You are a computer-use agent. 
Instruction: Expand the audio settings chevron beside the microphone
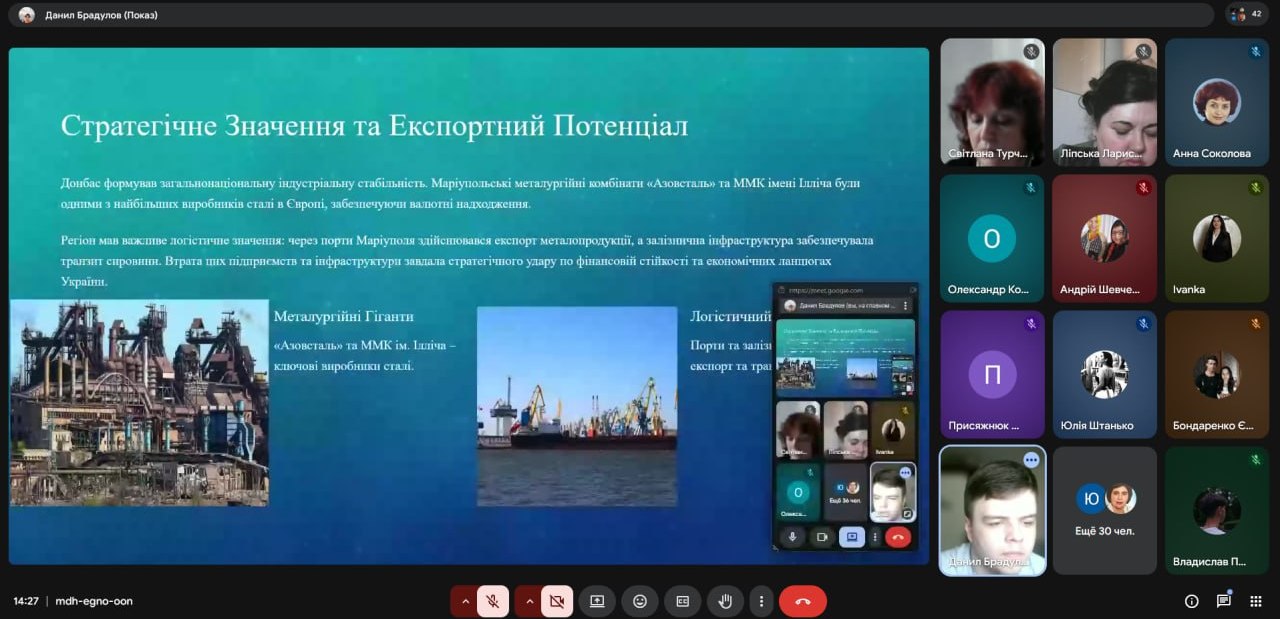click(x=464, y=601)
